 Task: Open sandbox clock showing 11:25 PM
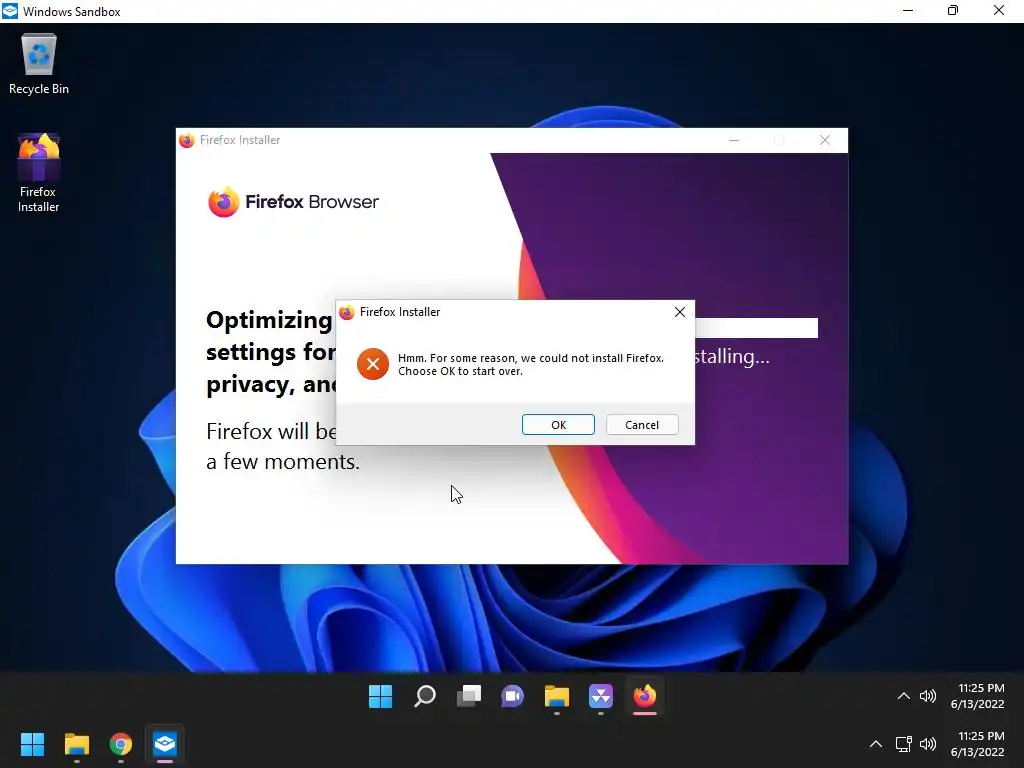[x=978, y=696]
